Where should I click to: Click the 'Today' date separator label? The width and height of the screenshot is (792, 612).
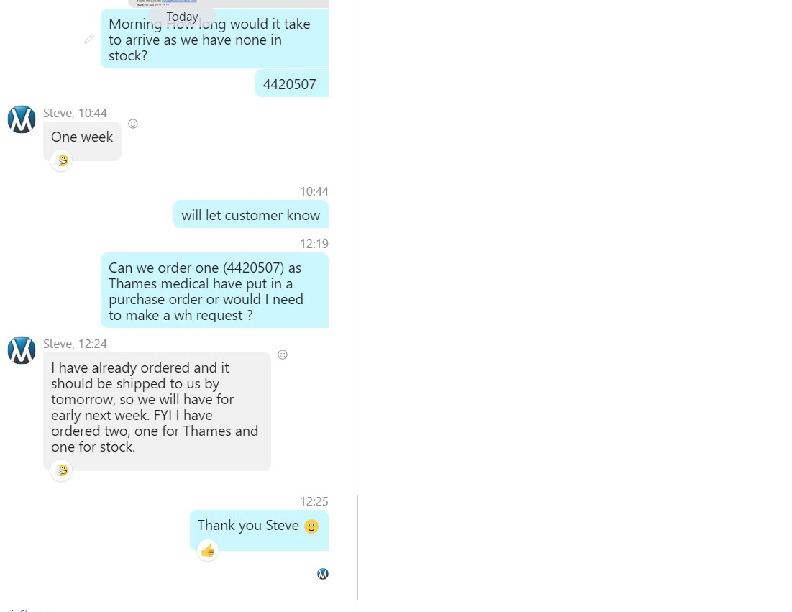(182, 17)
